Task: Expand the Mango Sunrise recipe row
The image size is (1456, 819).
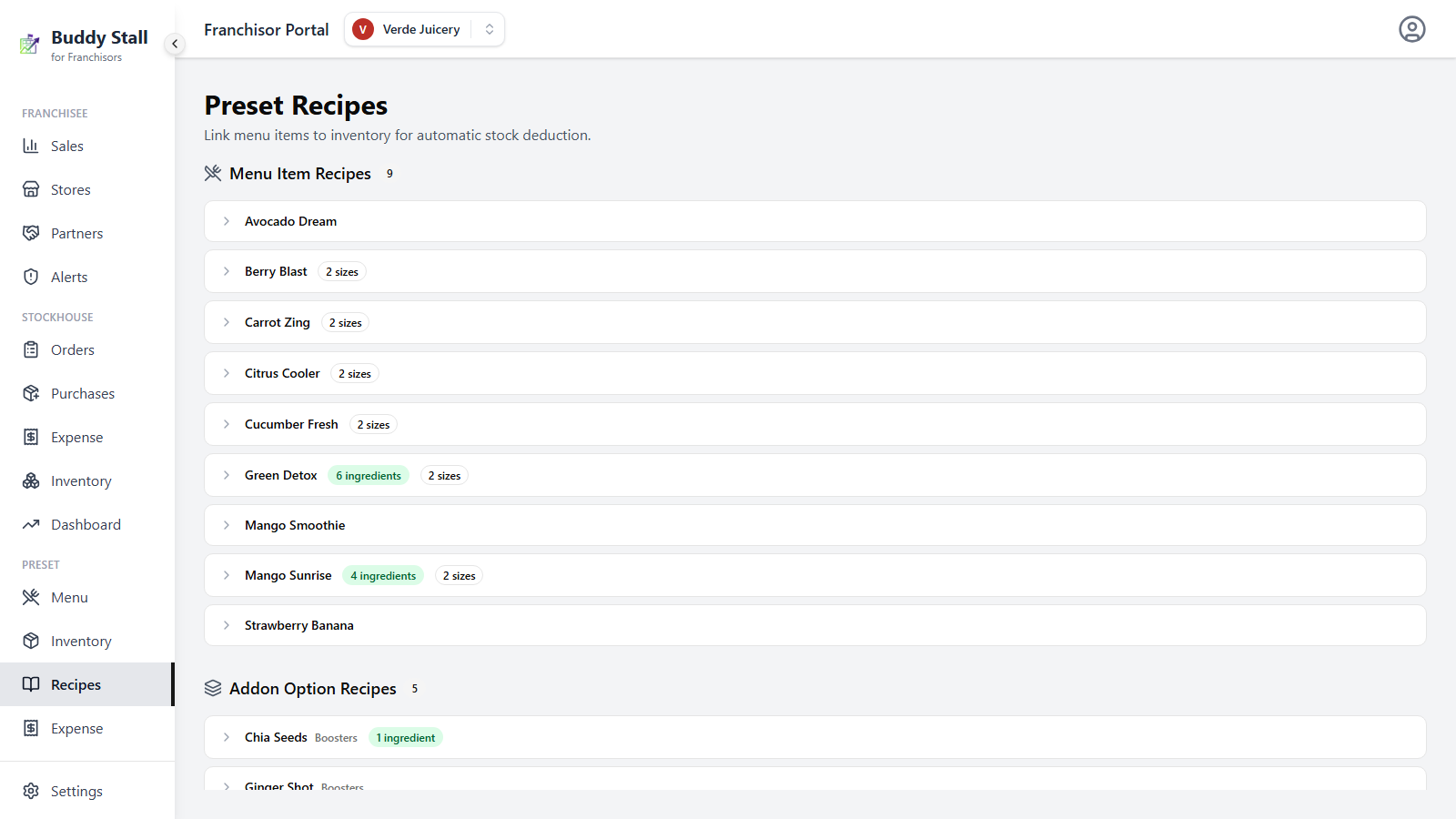Action: [x=814, y=575]
